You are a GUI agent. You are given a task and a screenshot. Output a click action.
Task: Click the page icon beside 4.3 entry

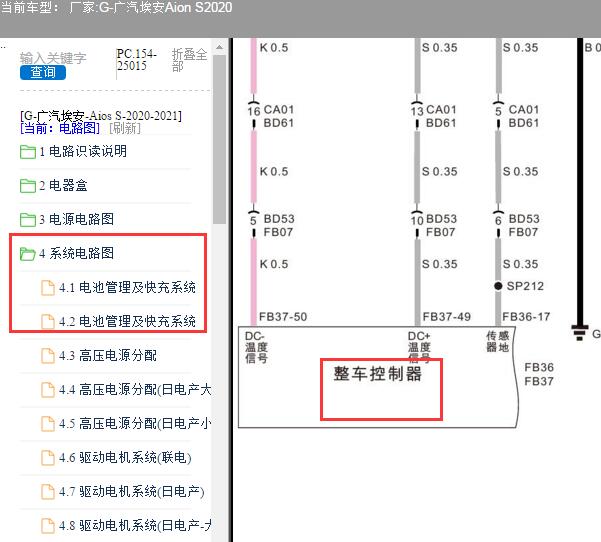[48, 356]
